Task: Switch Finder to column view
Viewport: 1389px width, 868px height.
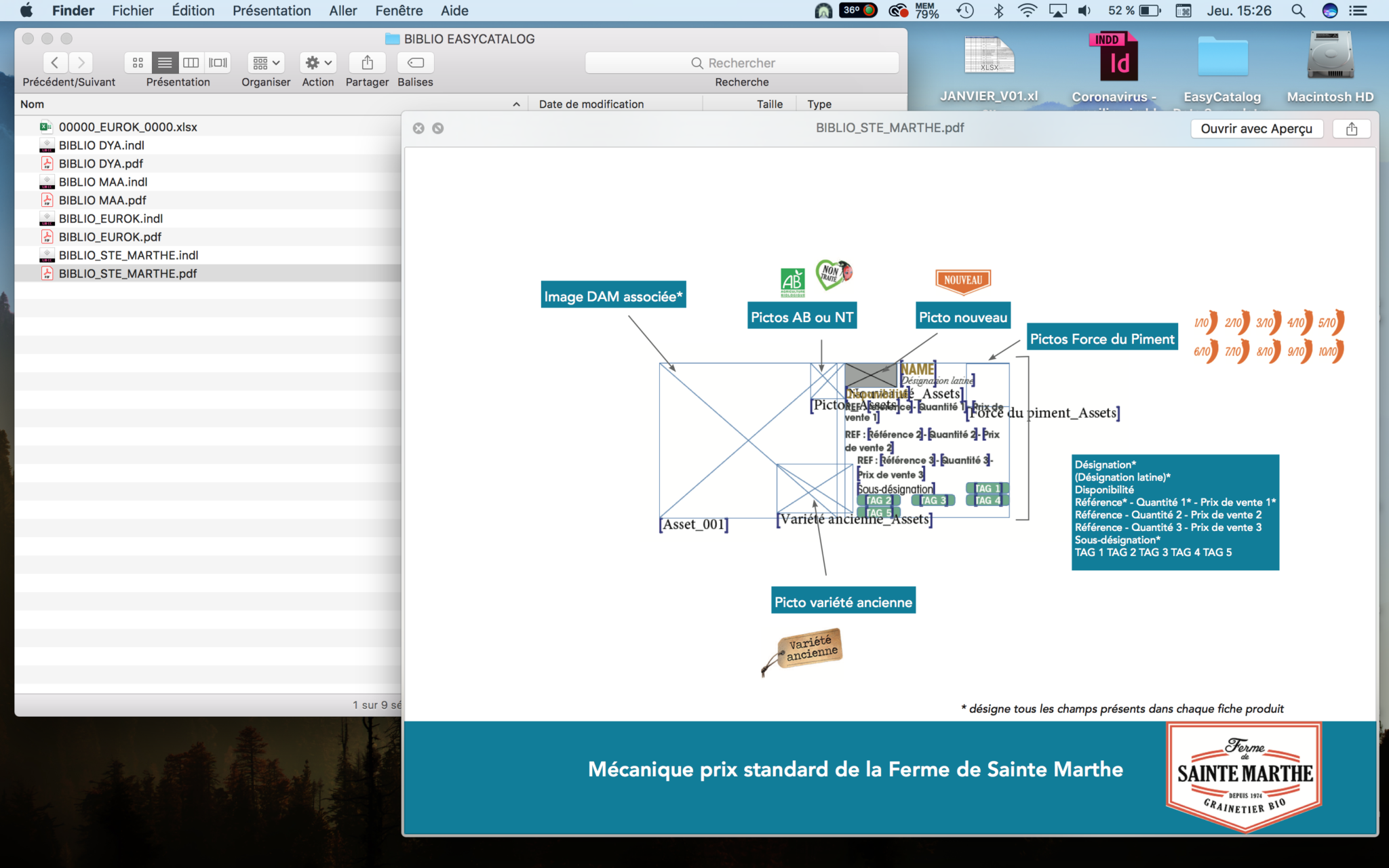Action: (x=191, y=62)
